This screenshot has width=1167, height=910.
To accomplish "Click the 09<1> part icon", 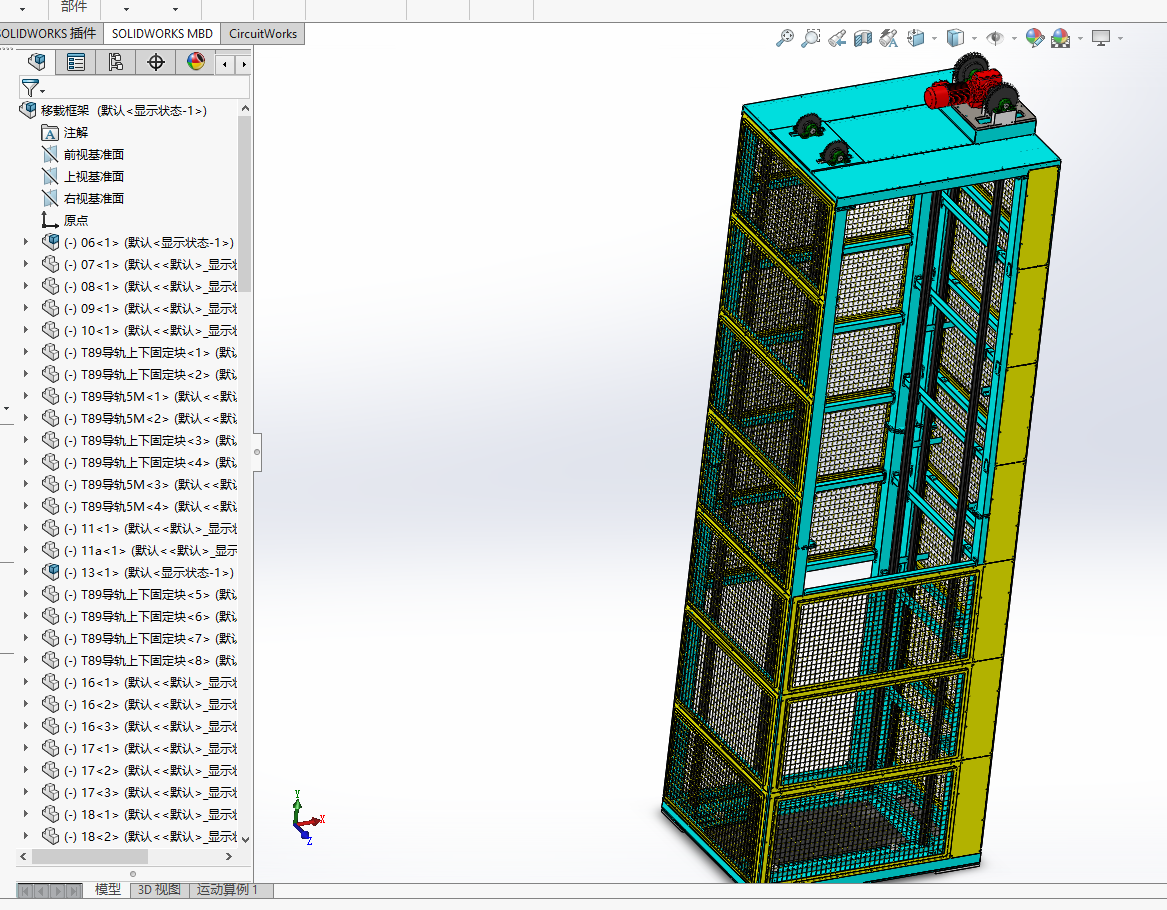I will pyautogui.click(x=51, y=308).
